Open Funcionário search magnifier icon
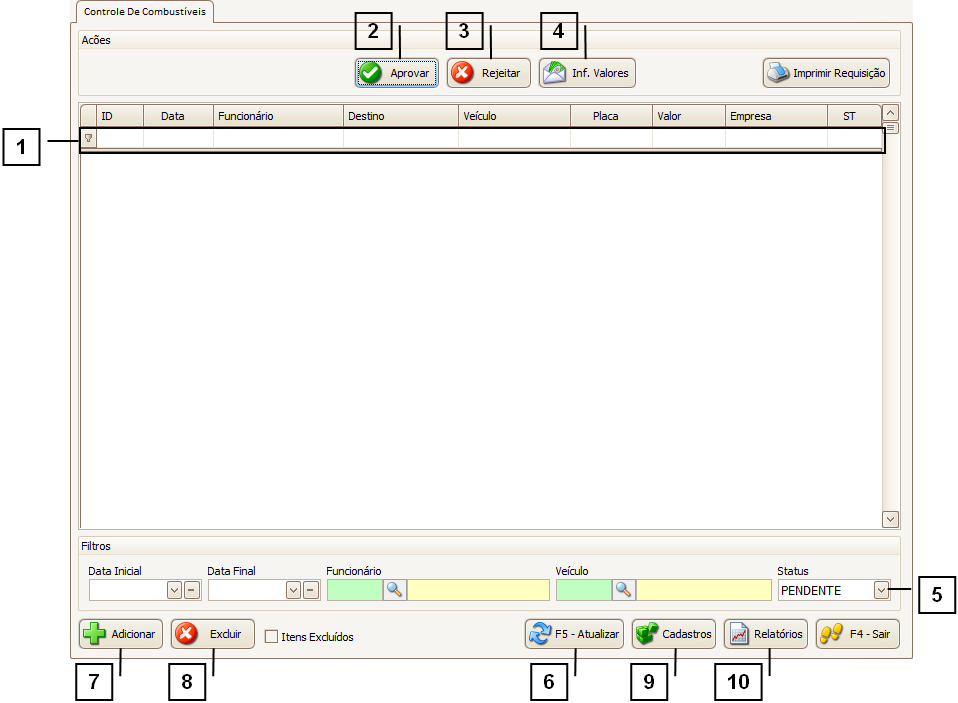 pyautogui.click(x=394, y=590)
